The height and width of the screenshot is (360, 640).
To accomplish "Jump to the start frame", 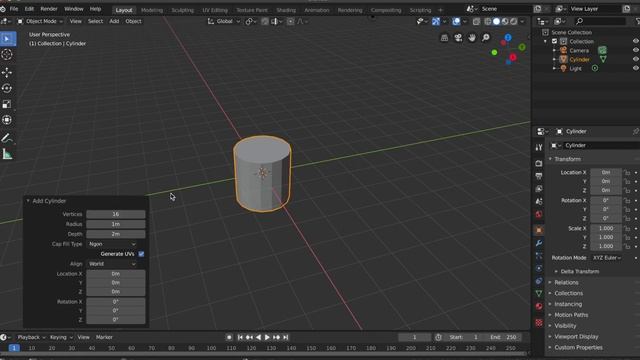I will click(240, 338).
